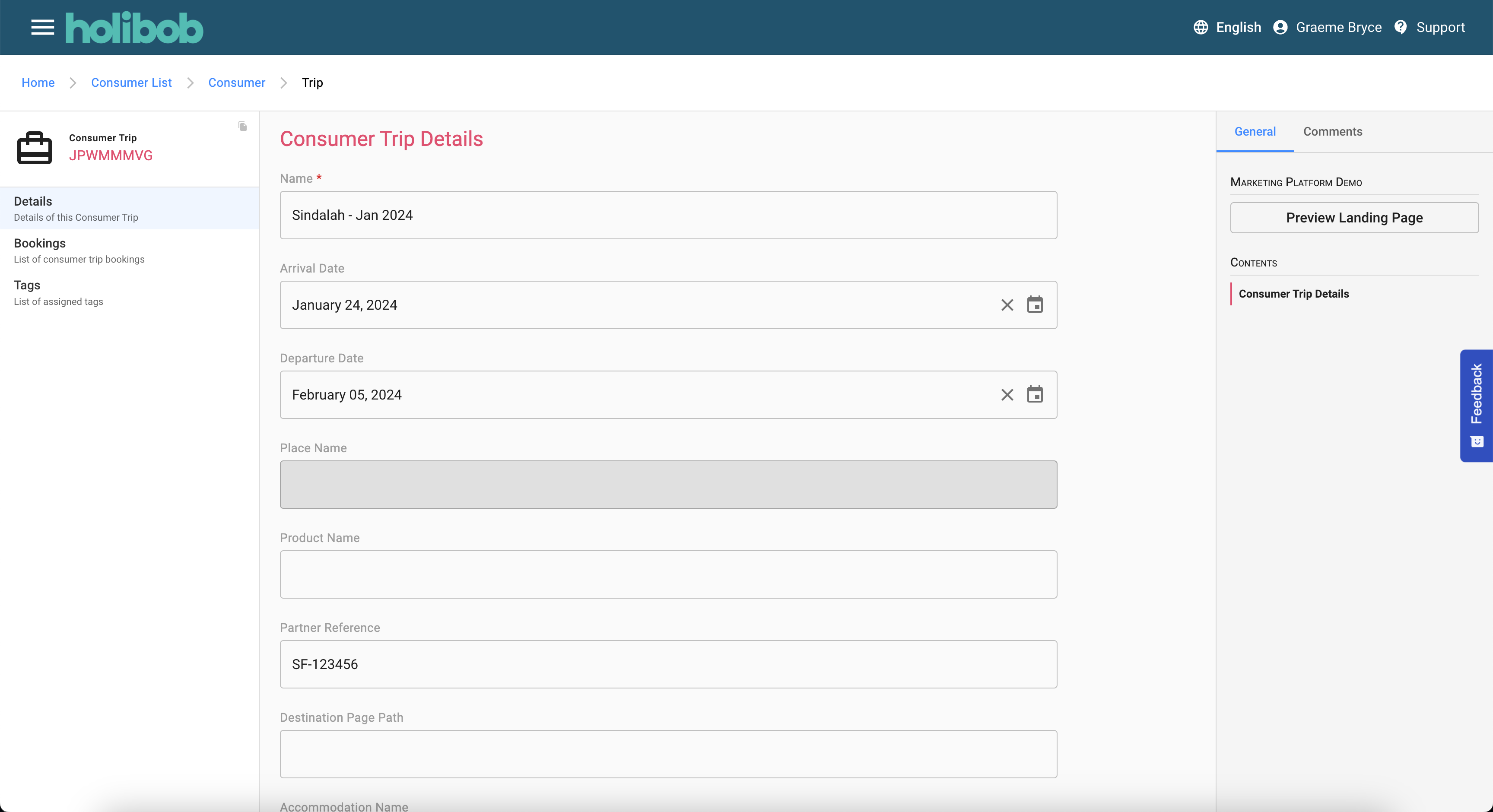Viewport: 1493px width, 812px height.
Task: Open the Support link
Action: click(x=1440, y=27)
